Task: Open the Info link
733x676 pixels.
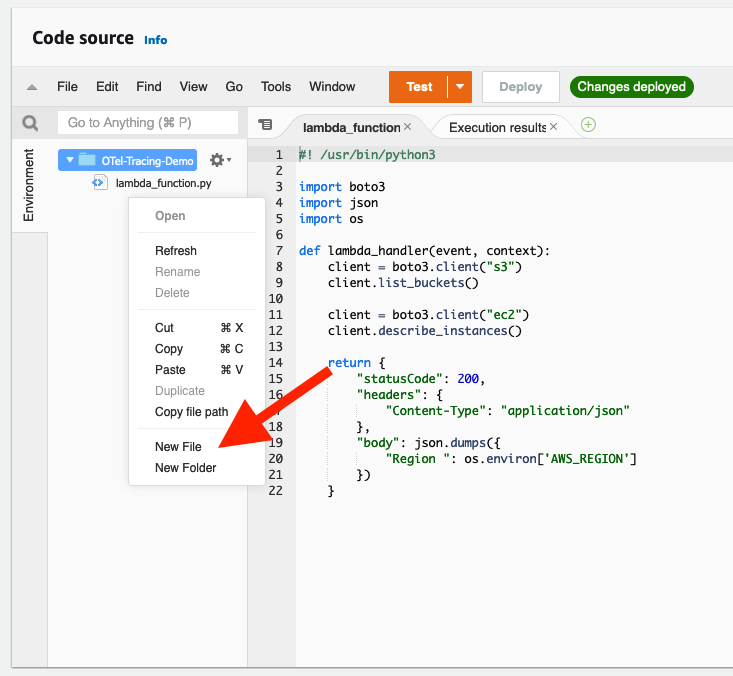Action: coord(156,40)
